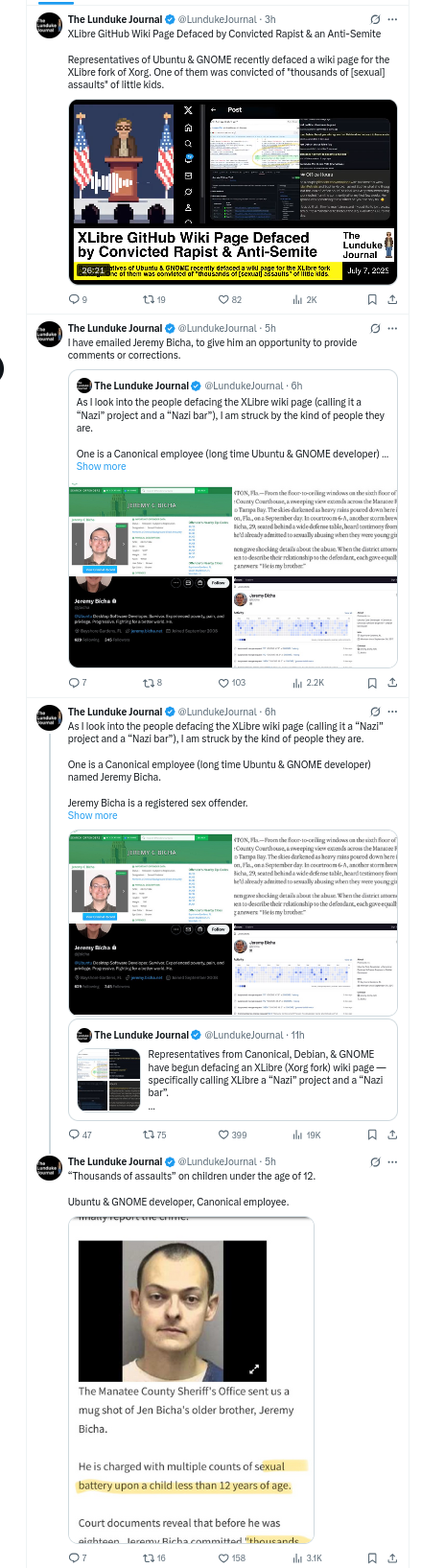Open more options menu on the 3h post
The height and width of the screenshot is (1568, 421).
click(x=393, y=19)
